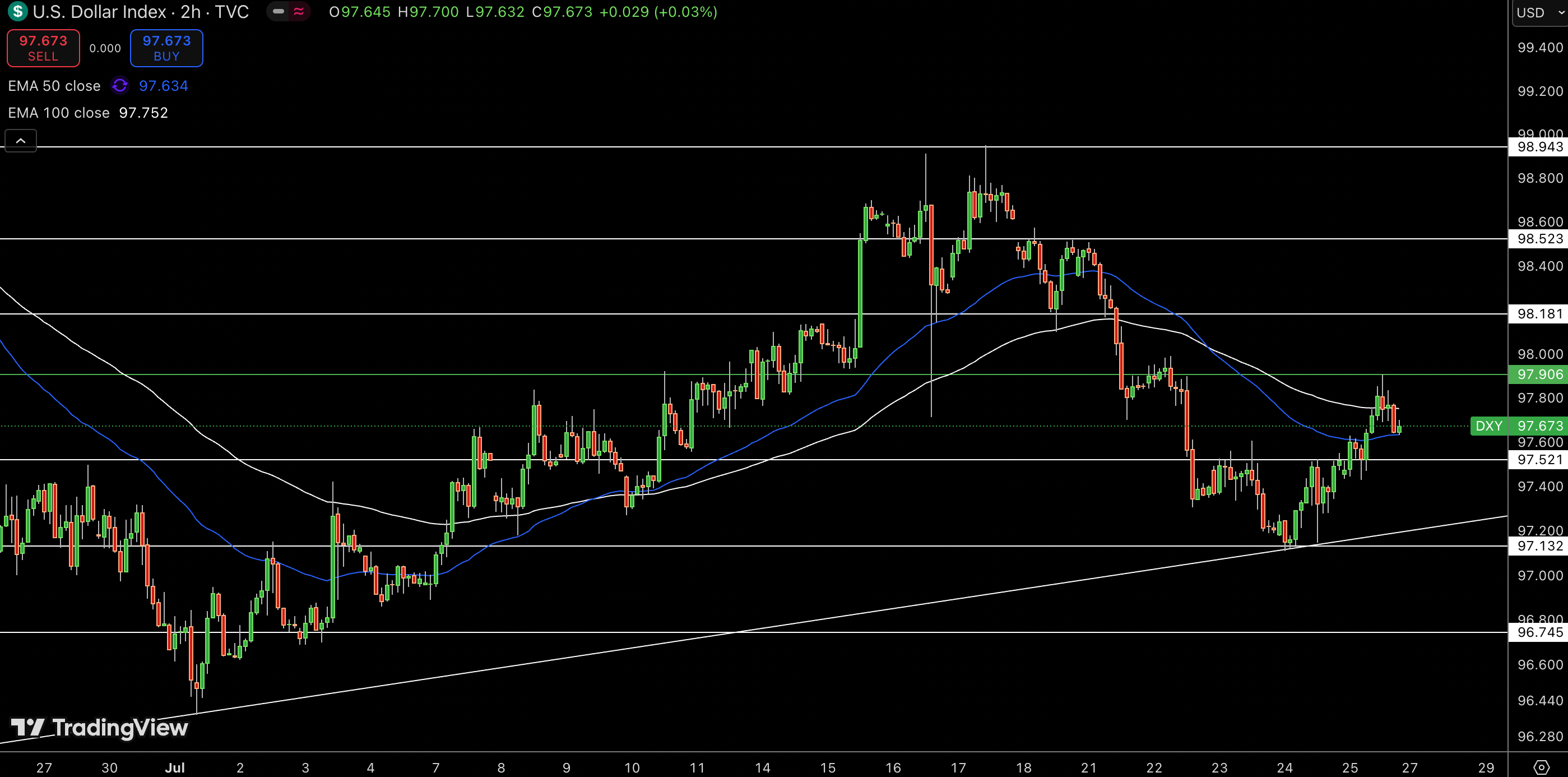Click the green dollar symbol icon
The height and width of the screenshot is (777, 1568).
coord(17,12)
